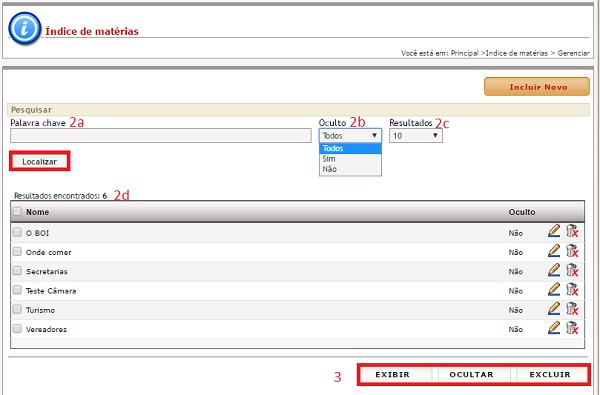Click the Turismo row name
The image size is (600, 395).
tap(40, 310)
